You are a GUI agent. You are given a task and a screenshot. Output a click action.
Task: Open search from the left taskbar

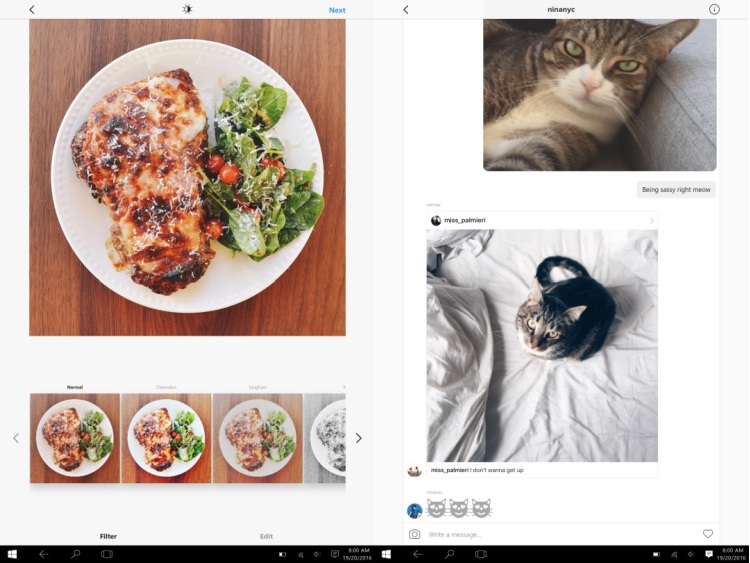pyautogui.click(x=75, y=554)
